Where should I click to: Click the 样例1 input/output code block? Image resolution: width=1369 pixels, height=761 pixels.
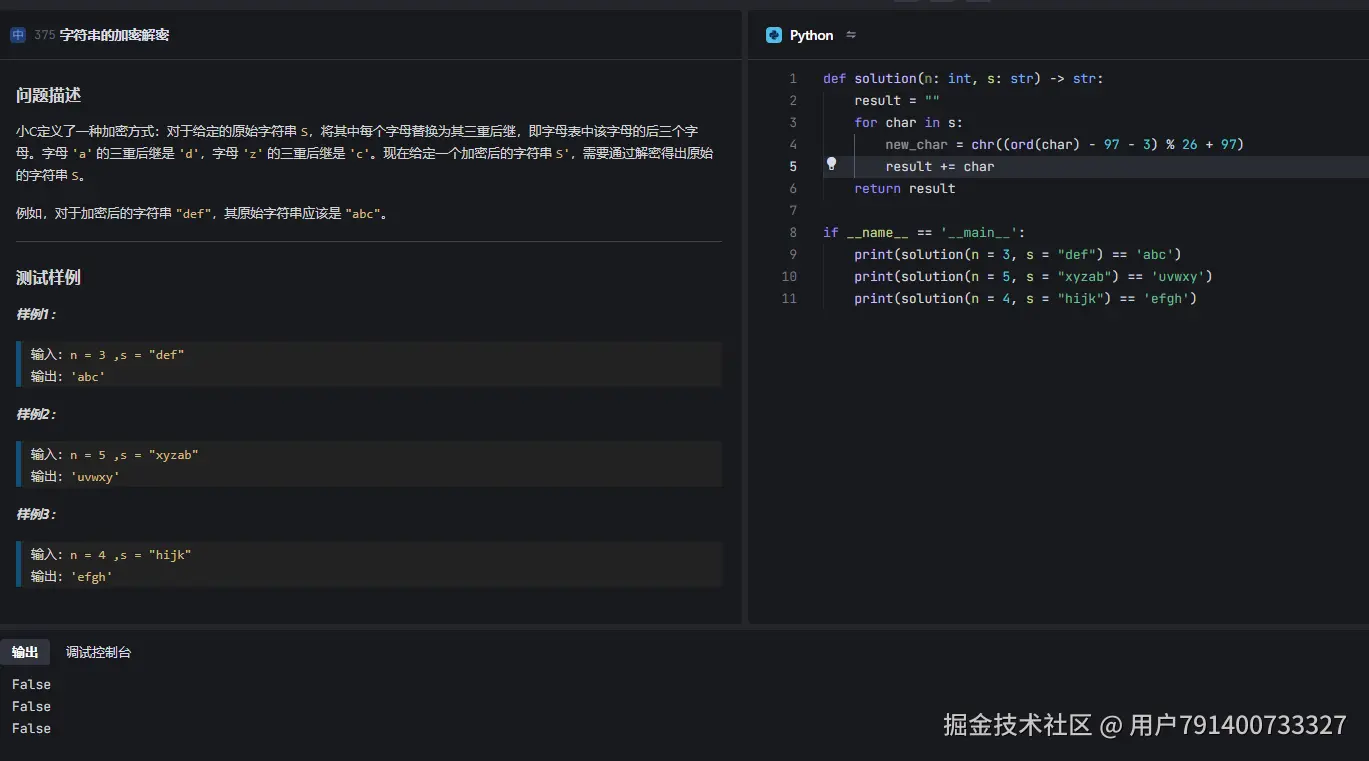pos(370,365)
